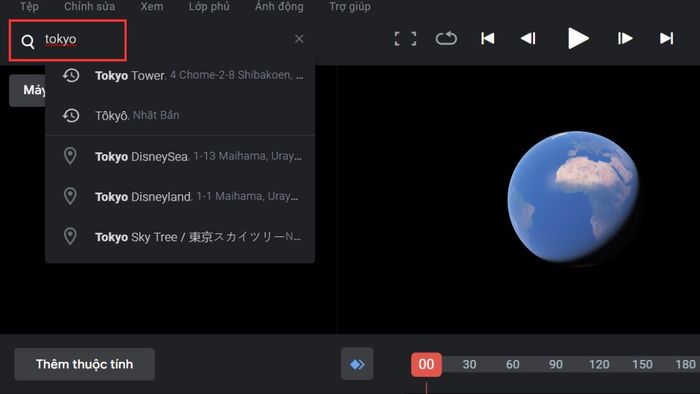Step back one frame
The width and height of the screenshot is (700, 394).
click(528, 38)
